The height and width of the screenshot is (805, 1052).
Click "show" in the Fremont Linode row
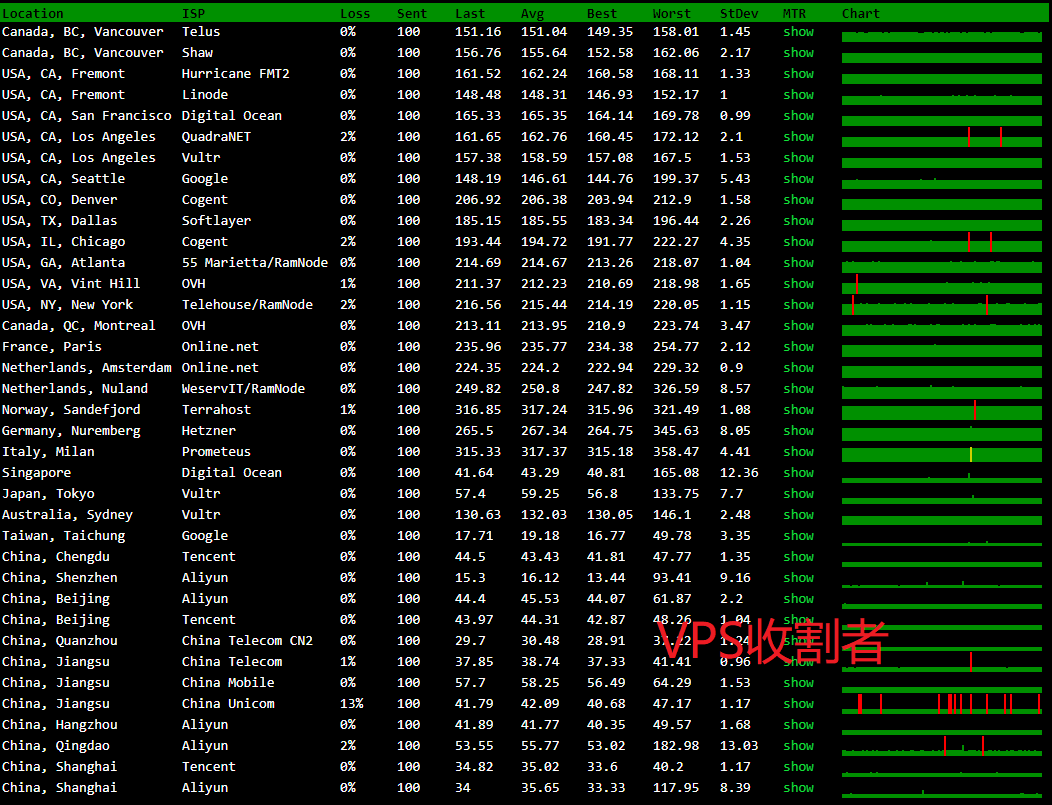(798, 95)
